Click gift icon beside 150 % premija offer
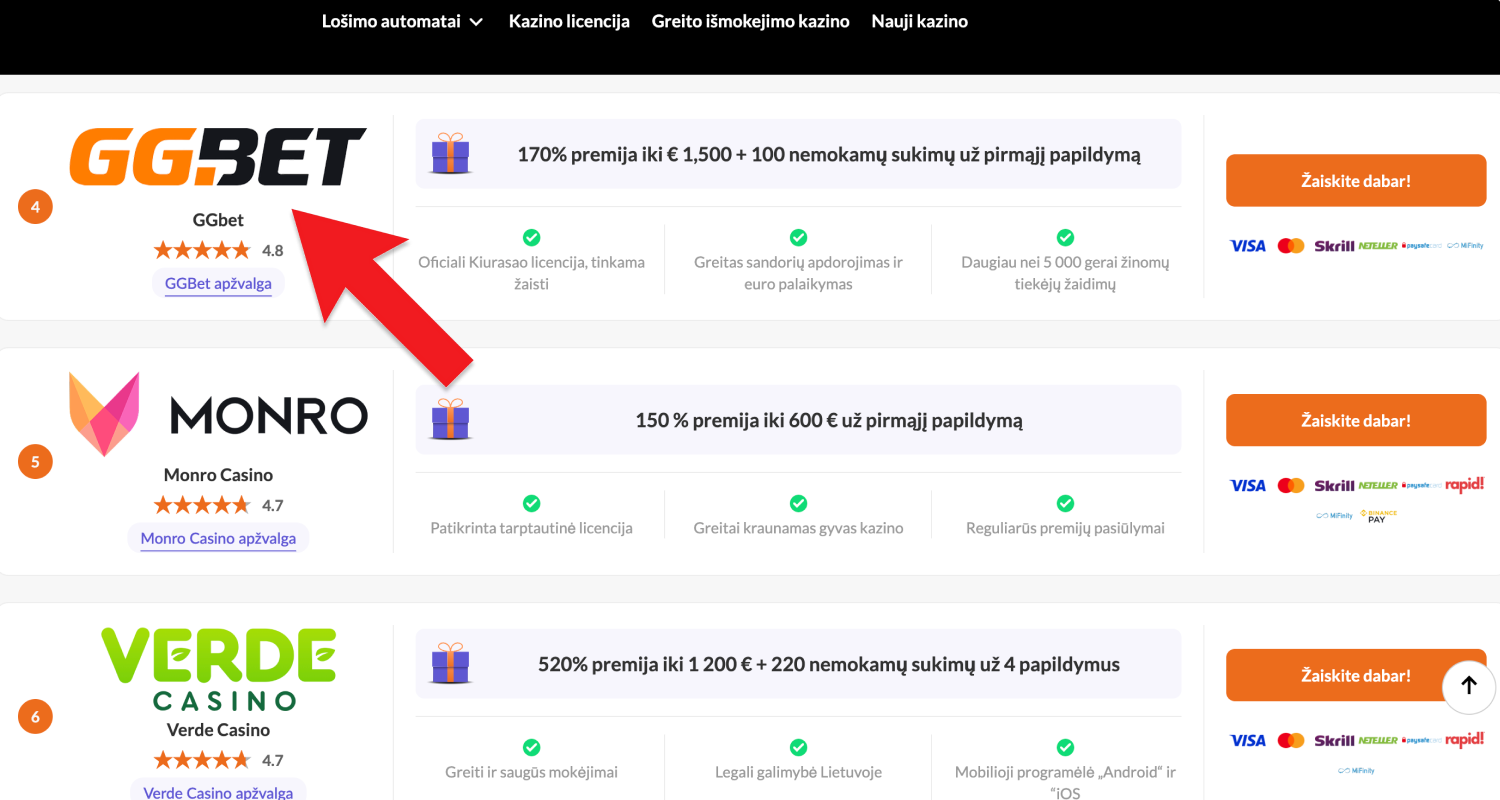The height and width of the screenshot is (800, 1500). tap(450, 419)
